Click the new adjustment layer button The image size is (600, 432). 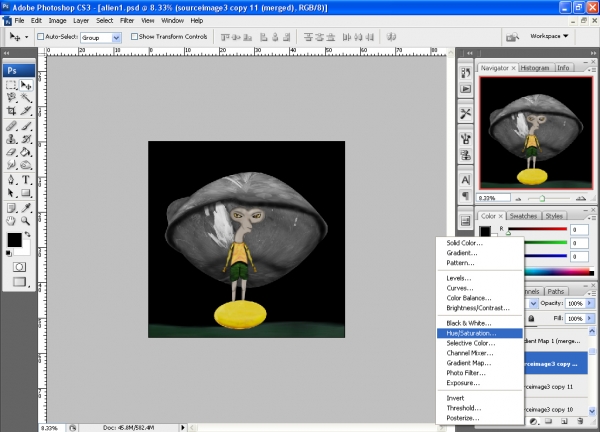point(533,421)
